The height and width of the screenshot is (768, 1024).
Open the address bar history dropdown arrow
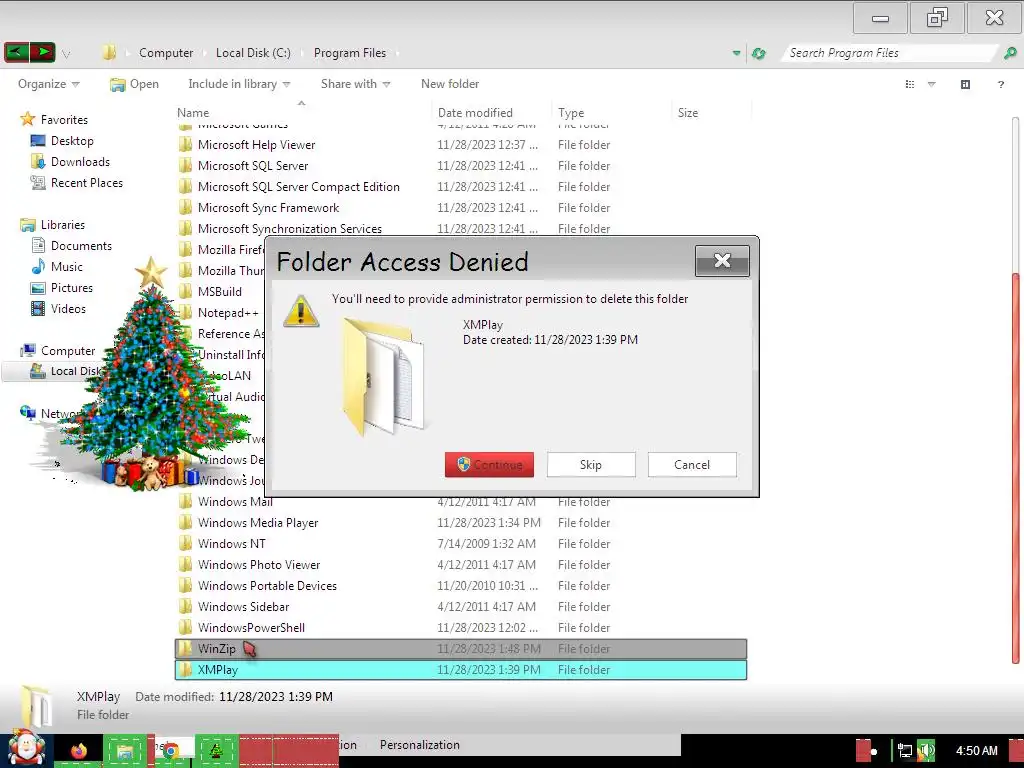[737, 53]
